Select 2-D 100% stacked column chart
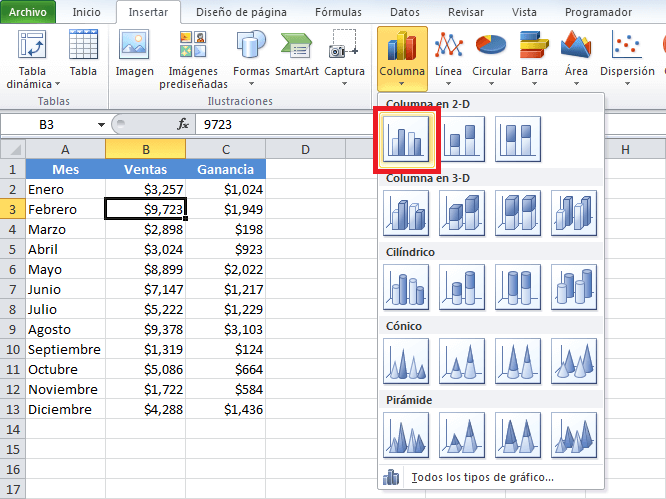 [518, 139]
